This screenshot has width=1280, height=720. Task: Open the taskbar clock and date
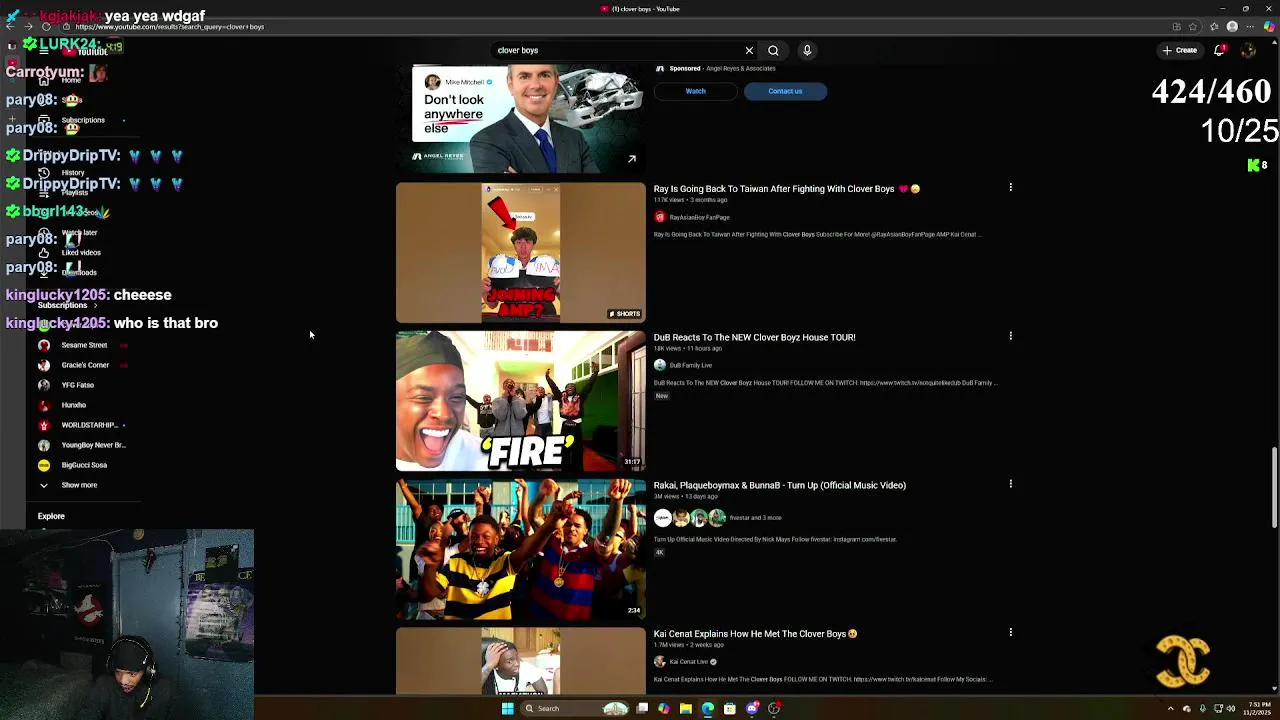tap(1258, 708)
